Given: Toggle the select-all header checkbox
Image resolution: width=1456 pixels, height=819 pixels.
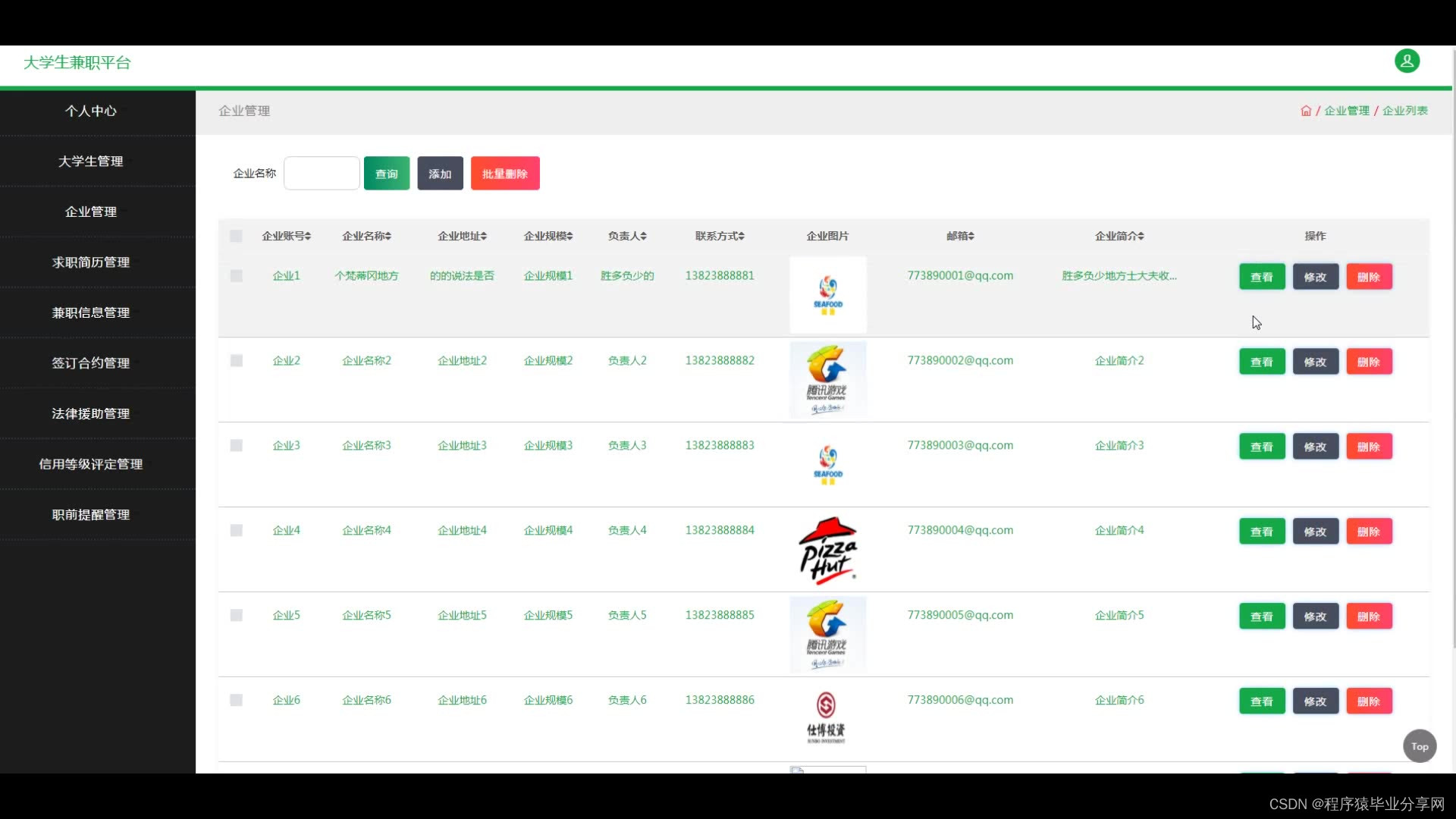Looking at the screenshot, I should (x=236, y=237).
